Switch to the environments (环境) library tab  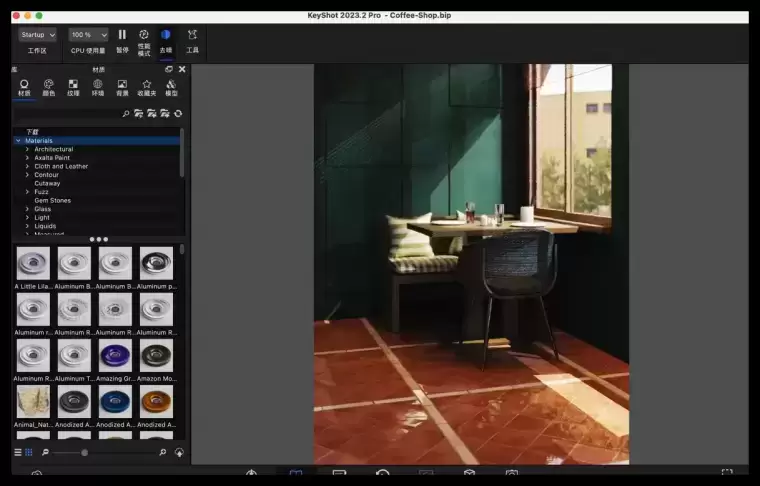pos(98,88)
